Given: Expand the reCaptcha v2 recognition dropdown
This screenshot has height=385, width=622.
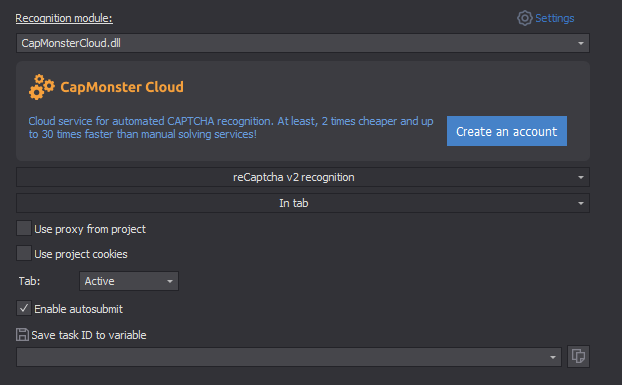Looking at the screenshot, I should [303, 177].
